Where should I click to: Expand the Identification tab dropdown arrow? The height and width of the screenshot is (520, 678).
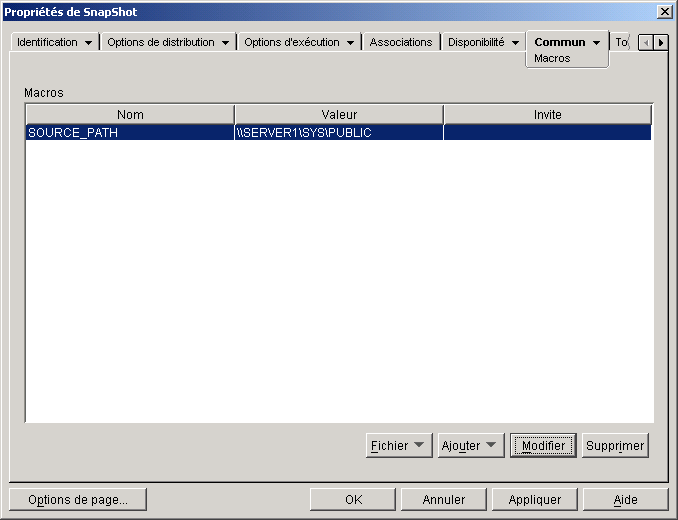tap(89, 43)
